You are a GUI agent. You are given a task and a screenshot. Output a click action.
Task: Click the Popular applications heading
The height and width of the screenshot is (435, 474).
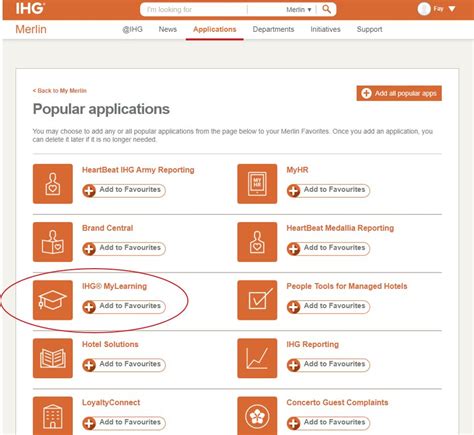pyautogui.click(x=101, y=109)
